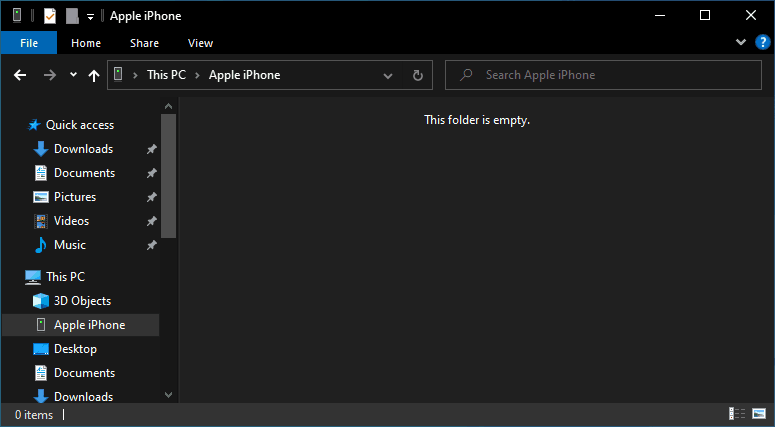Open the address bar history dropdown
The image size is (775, 427).
388,76
